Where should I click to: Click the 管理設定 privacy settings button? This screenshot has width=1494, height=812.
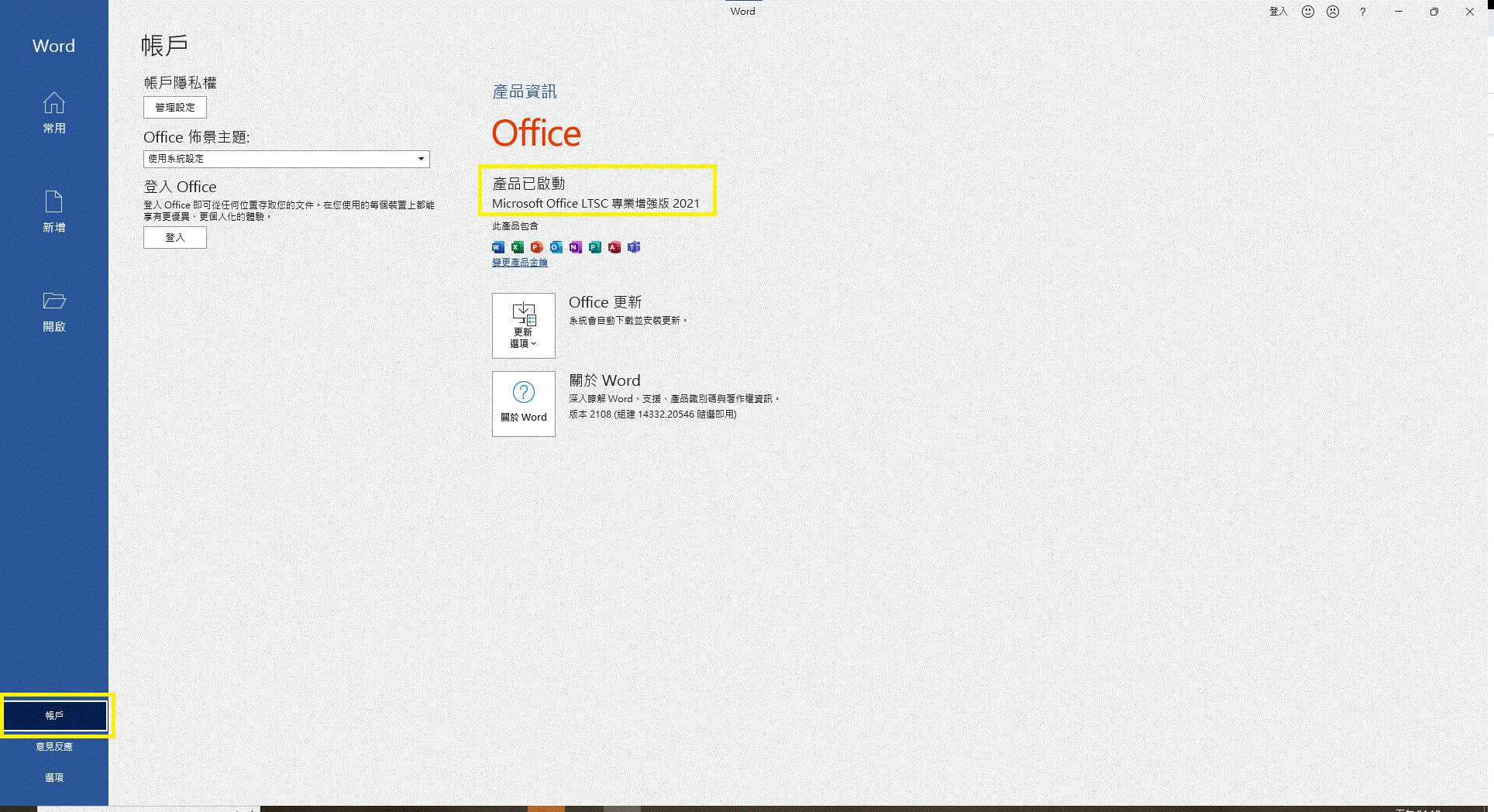click(x=175, y=108)
